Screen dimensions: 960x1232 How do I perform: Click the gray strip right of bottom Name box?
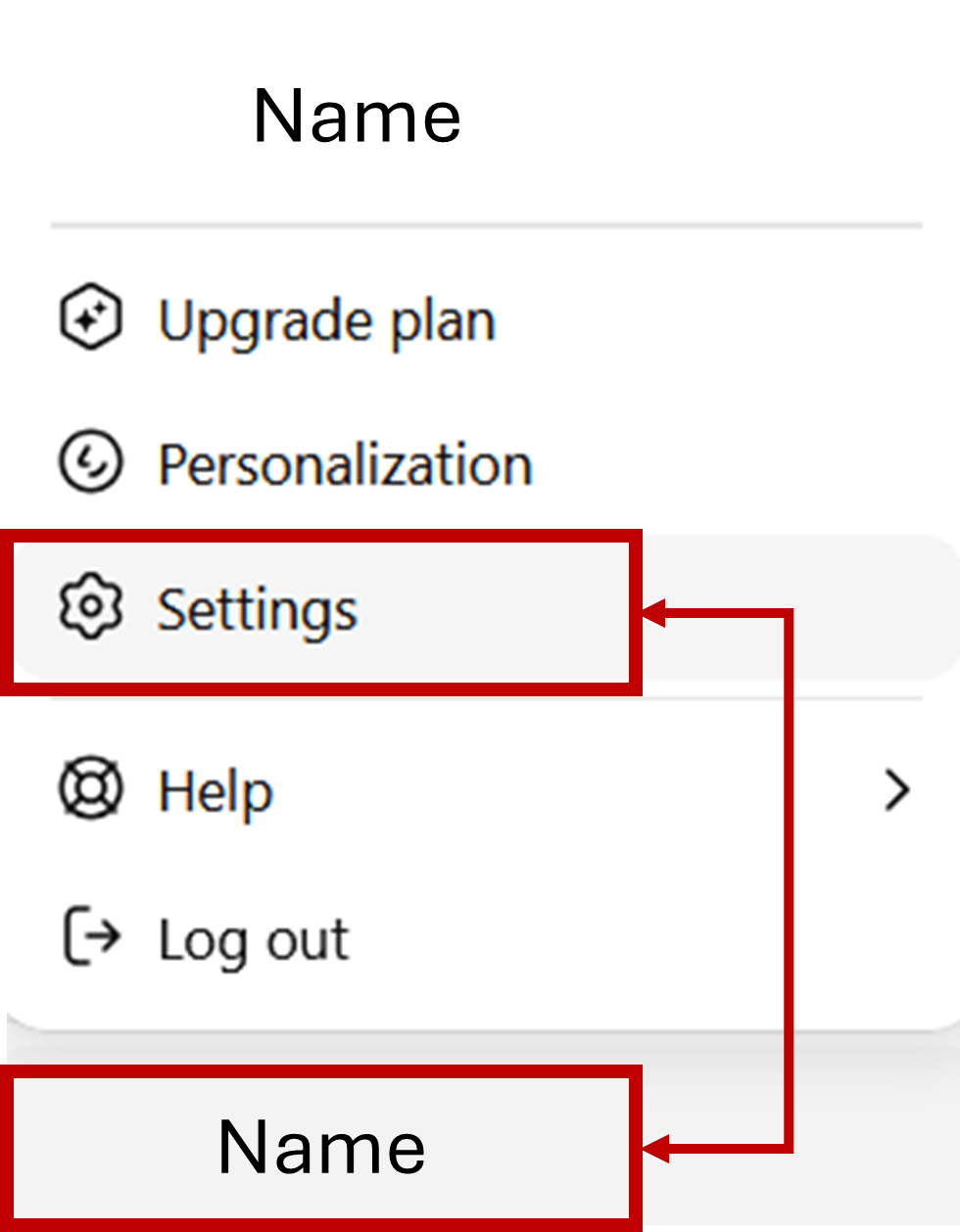click(x=882, y=1148)
